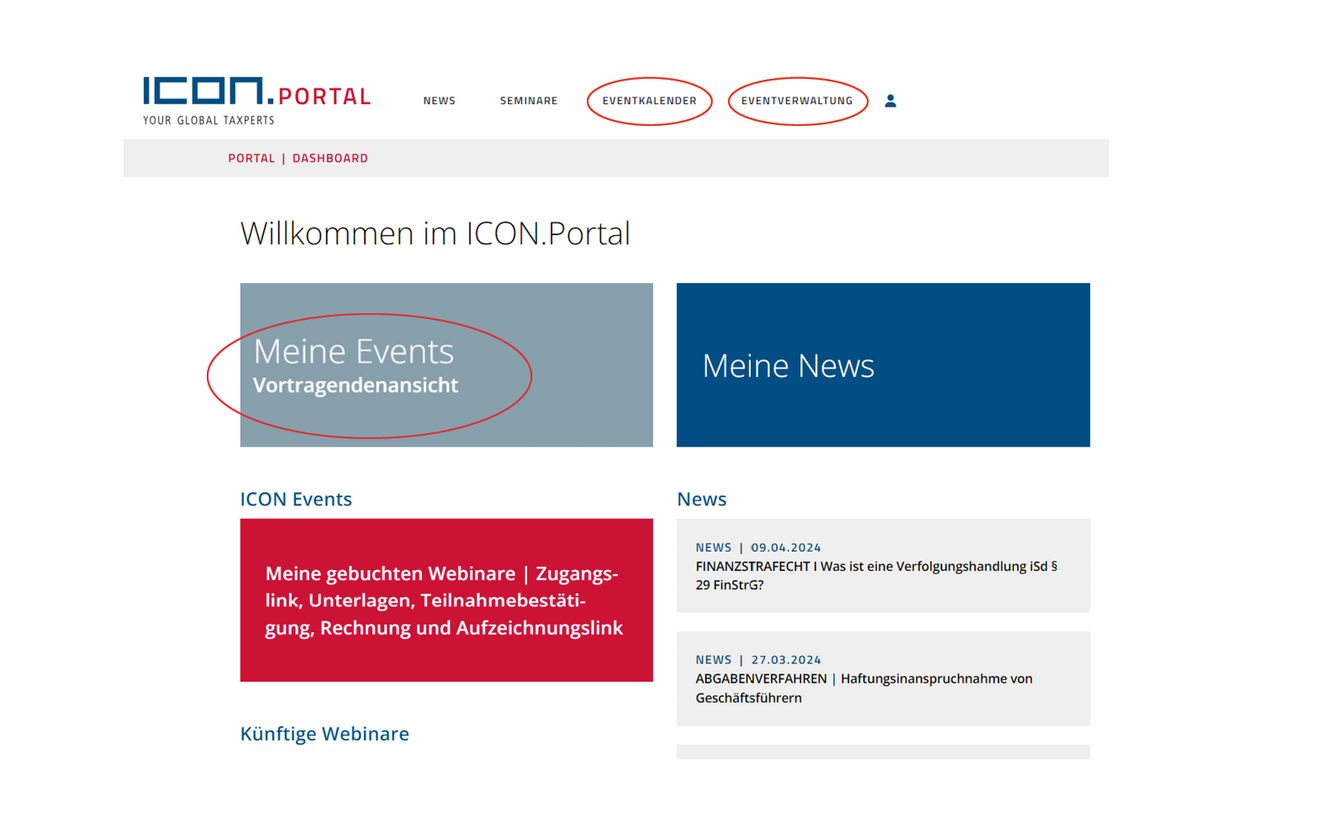The height and width of the screenshot is (822, 1340).
Task: Open EVENTKALENDER in the navigation
Action: click(649, 101)
